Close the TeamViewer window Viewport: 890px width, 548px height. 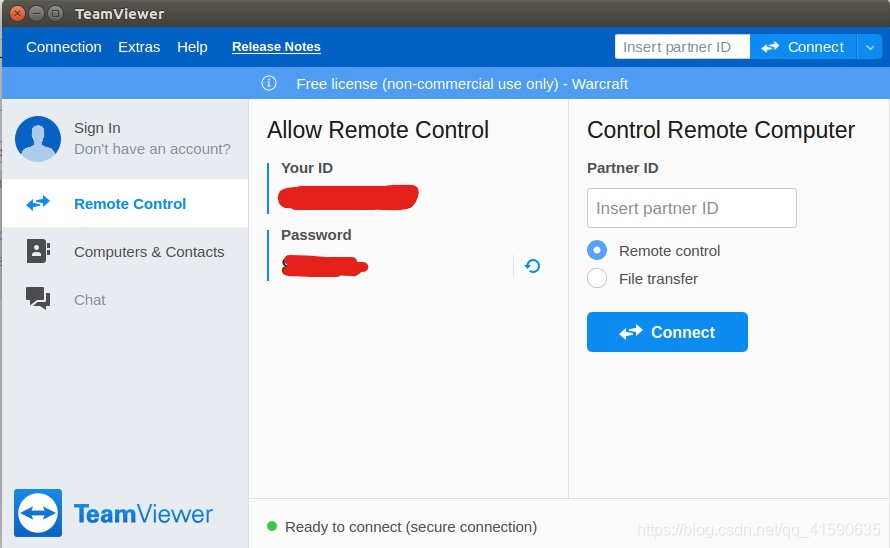point(18,13)
